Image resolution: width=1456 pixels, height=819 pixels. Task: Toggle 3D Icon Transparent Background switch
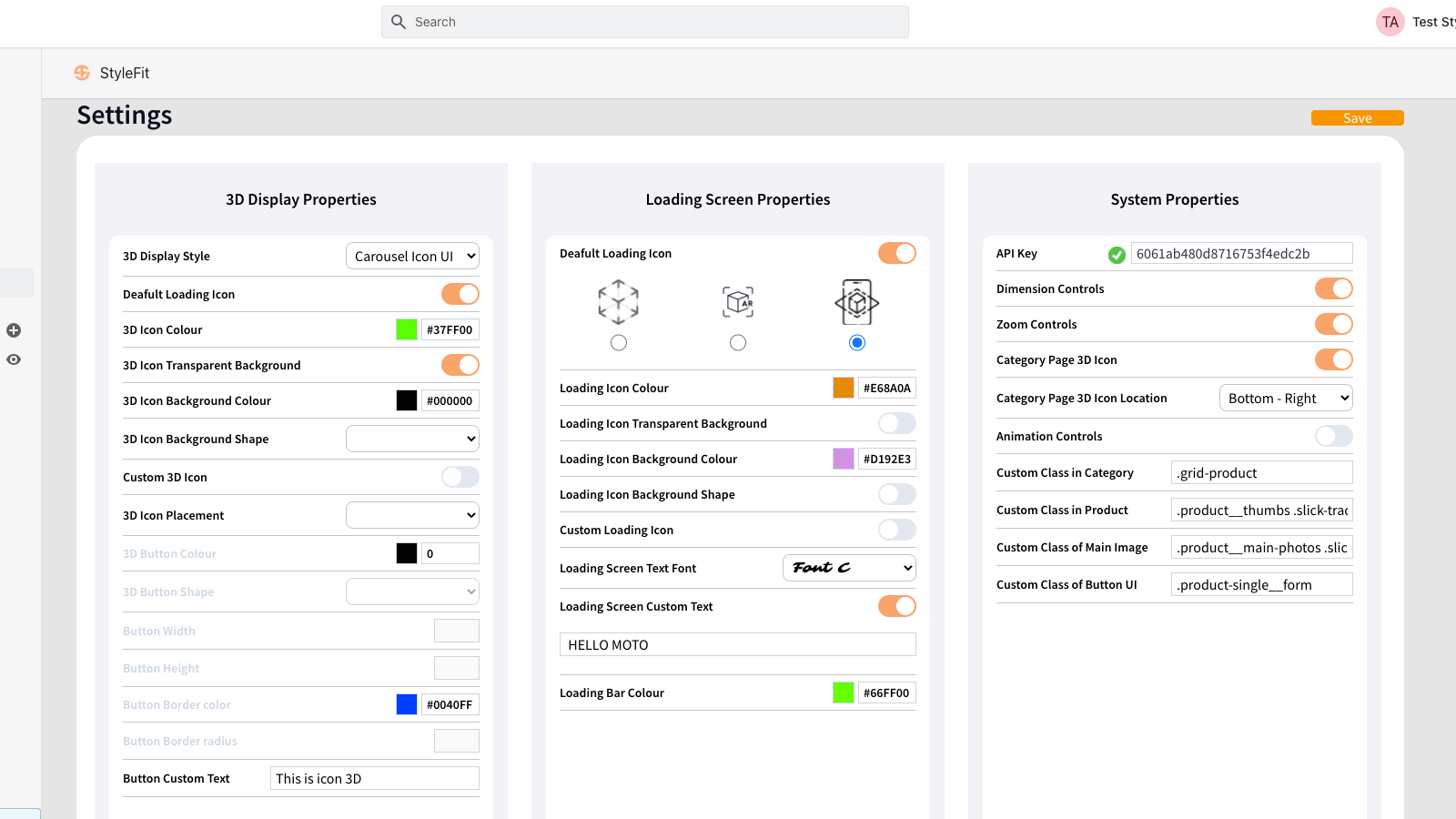point(460,365)
